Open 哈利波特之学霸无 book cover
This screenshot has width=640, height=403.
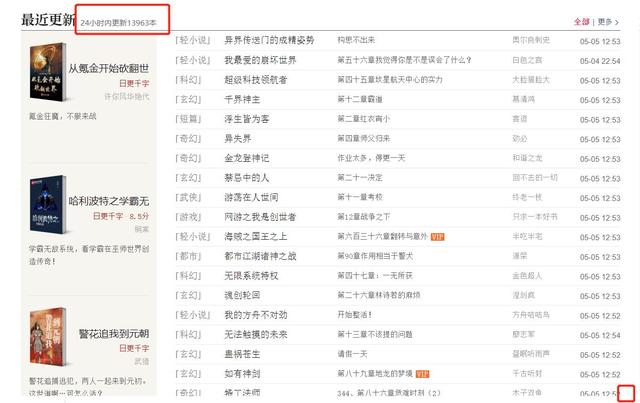[48, 205]
